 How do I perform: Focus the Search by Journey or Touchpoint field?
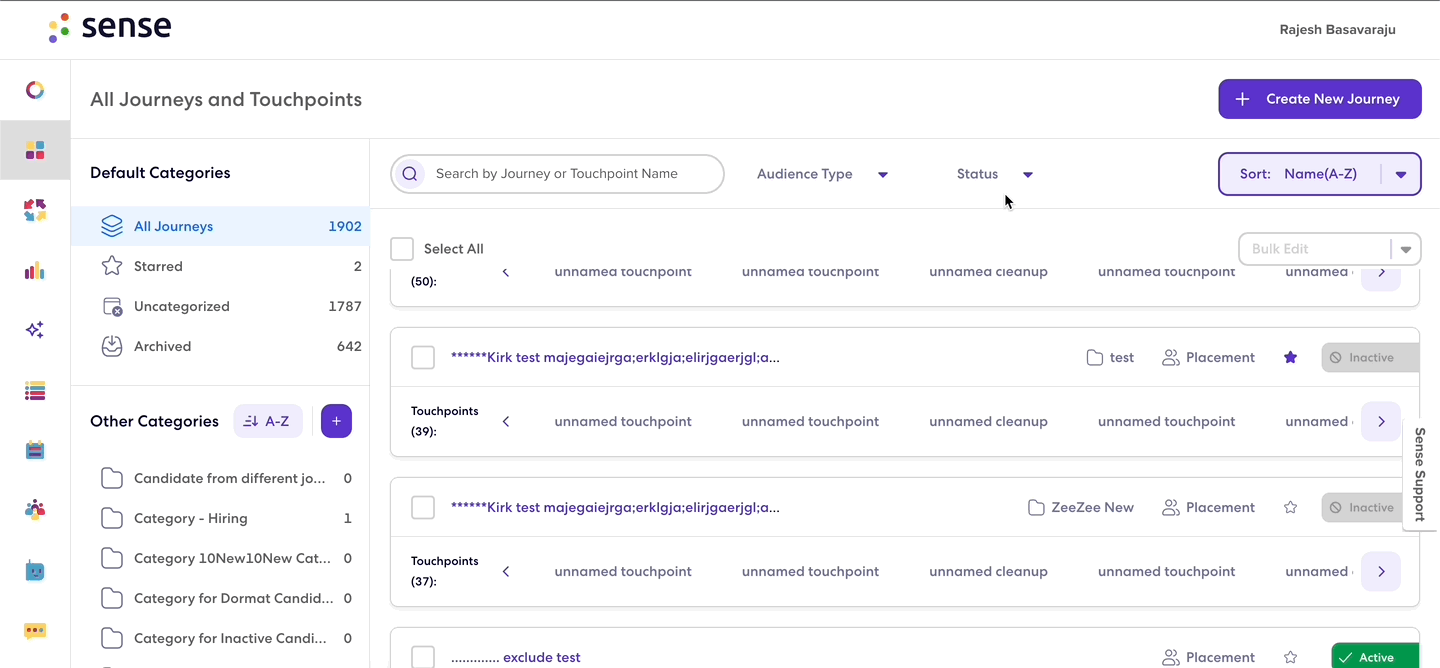coord(557,174)
